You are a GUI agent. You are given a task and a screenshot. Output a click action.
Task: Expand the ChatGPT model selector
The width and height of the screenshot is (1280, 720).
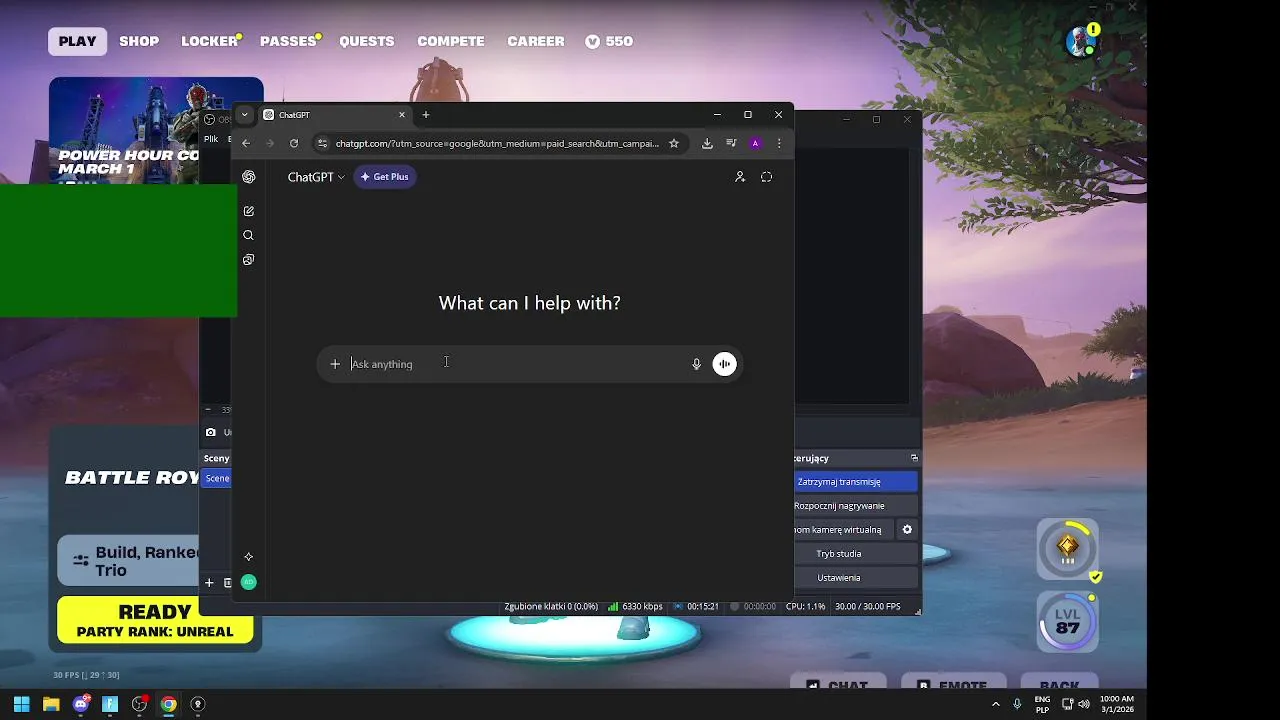[x=316, y=177]
